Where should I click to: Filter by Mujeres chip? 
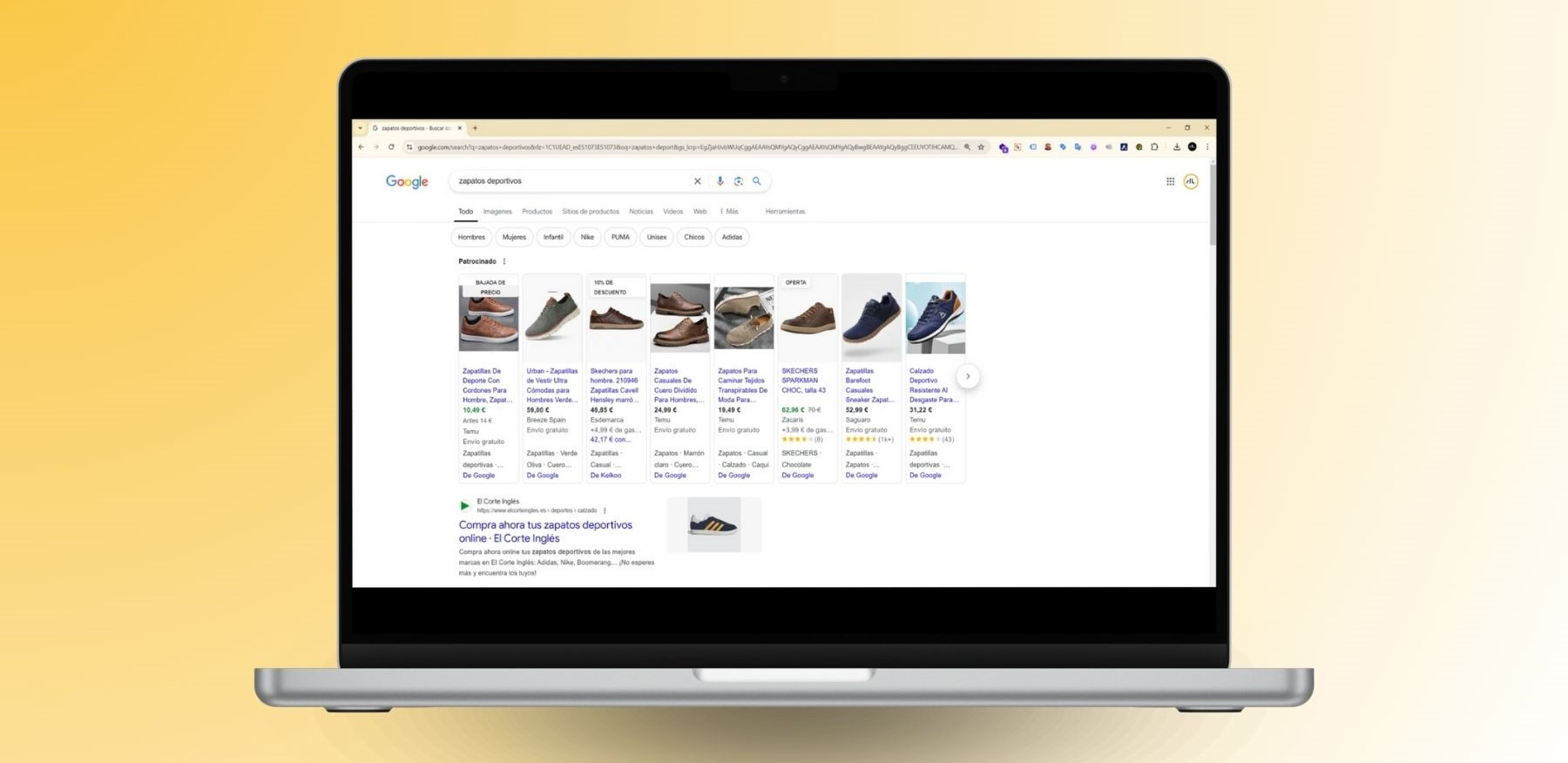514,237
